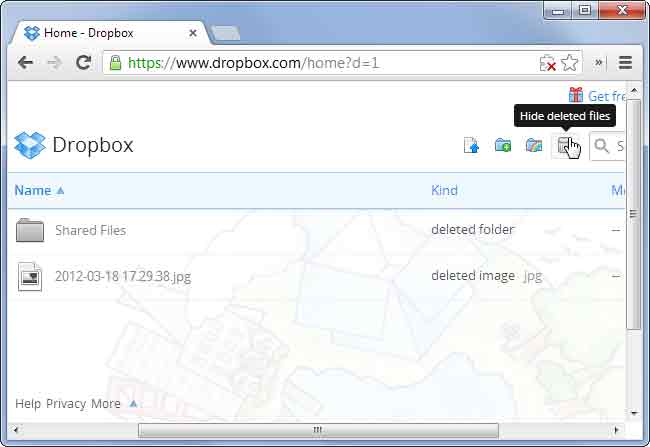
Task: Open a new browser tab
Action: 226,33
